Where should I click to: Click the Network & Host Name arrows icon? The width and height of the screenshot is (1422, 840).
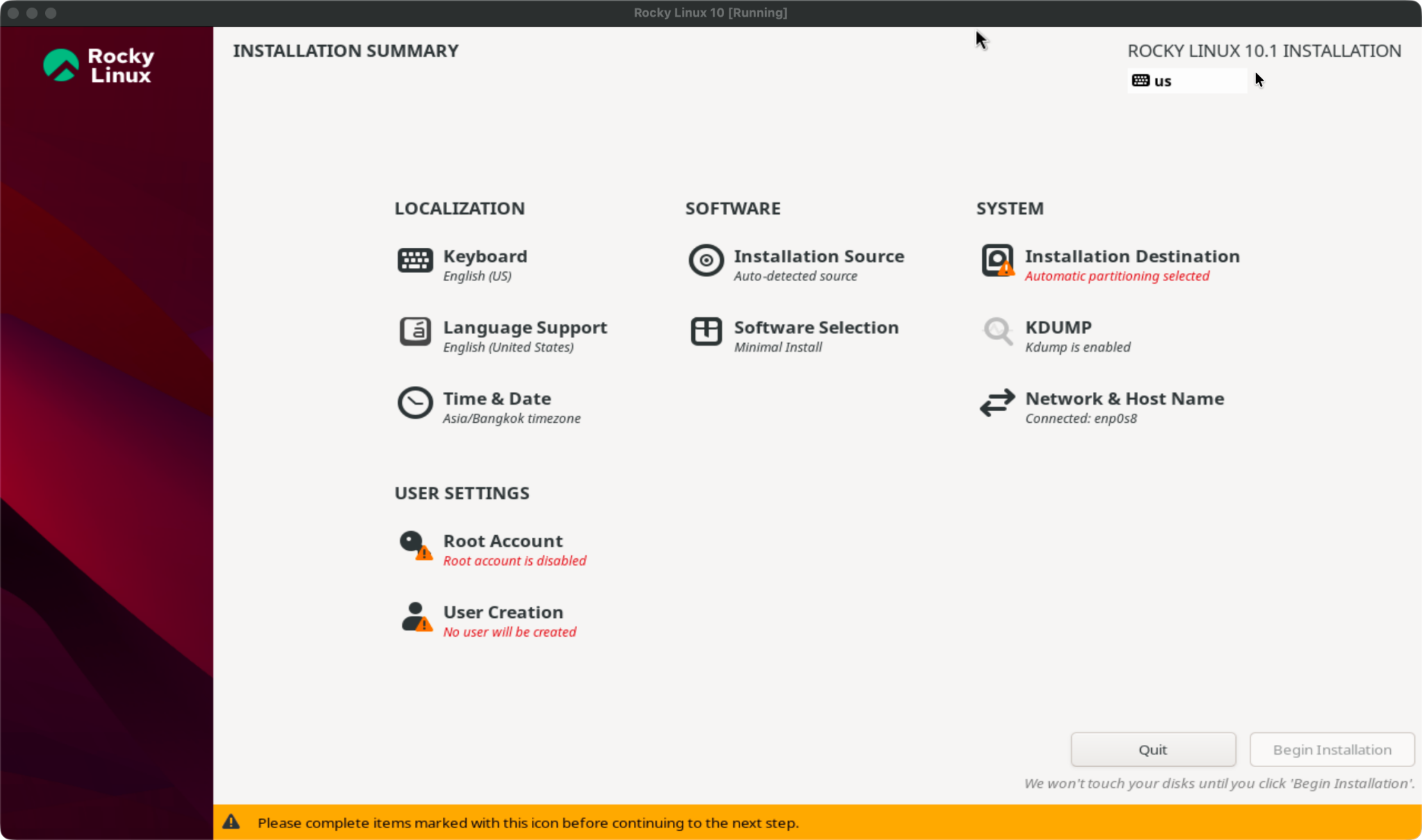tap(998, 403)
